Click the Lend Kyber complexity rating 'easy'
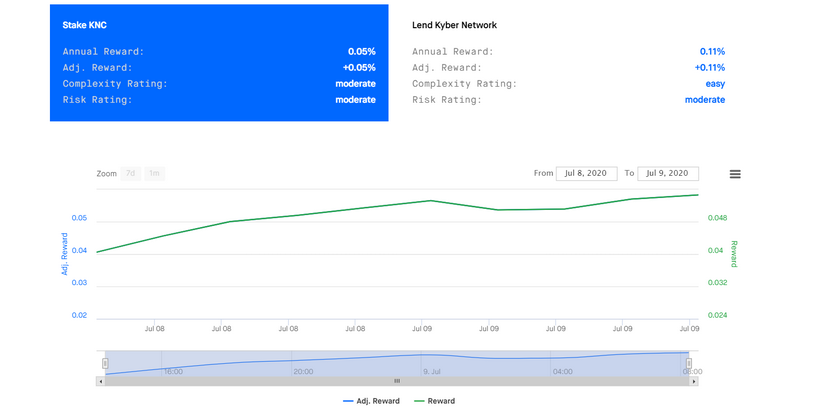Image resolution: width=820 pixels, height=409 pixels. coord(714,84)
